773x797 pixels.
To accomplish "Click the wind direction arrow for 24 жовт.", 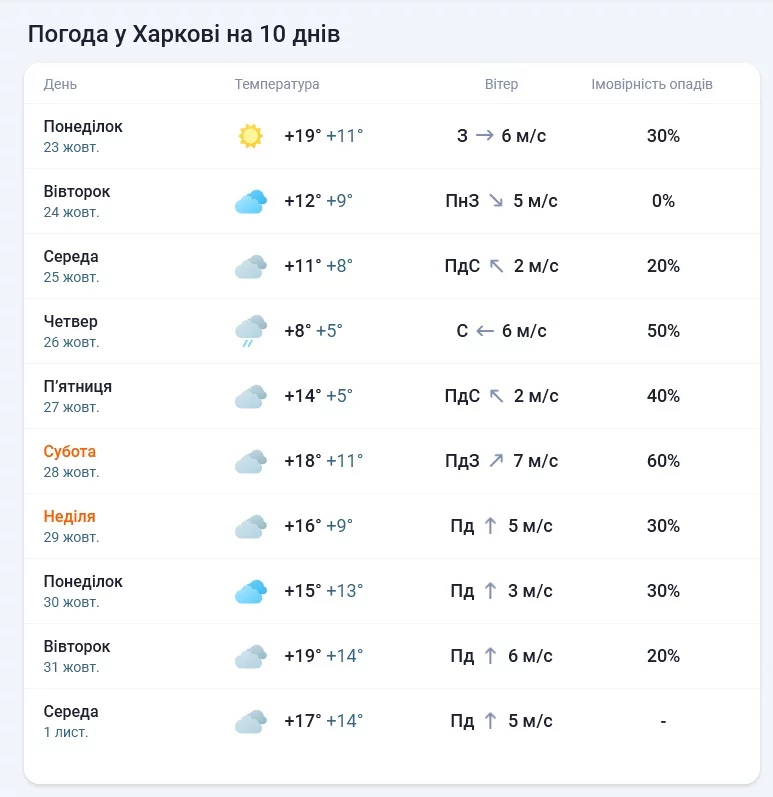I will pos(496,201).
